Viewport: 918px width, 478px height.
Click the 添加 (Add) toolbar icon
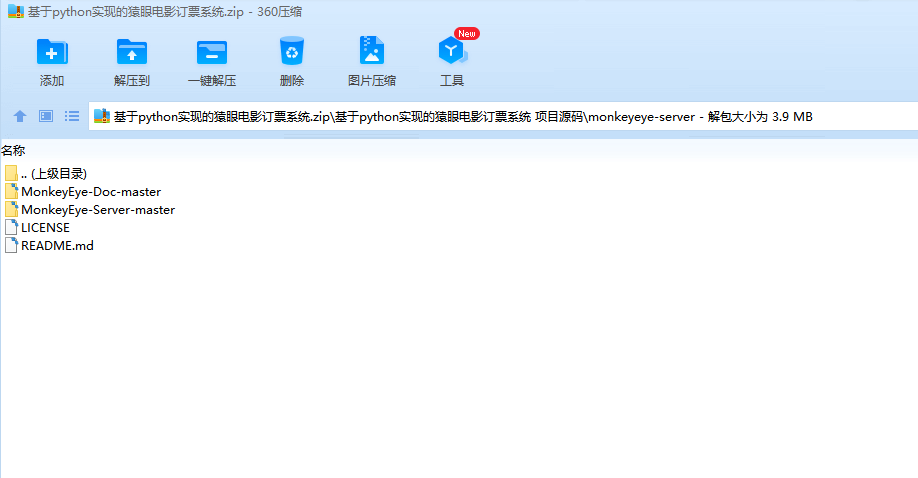click(52, 52)
